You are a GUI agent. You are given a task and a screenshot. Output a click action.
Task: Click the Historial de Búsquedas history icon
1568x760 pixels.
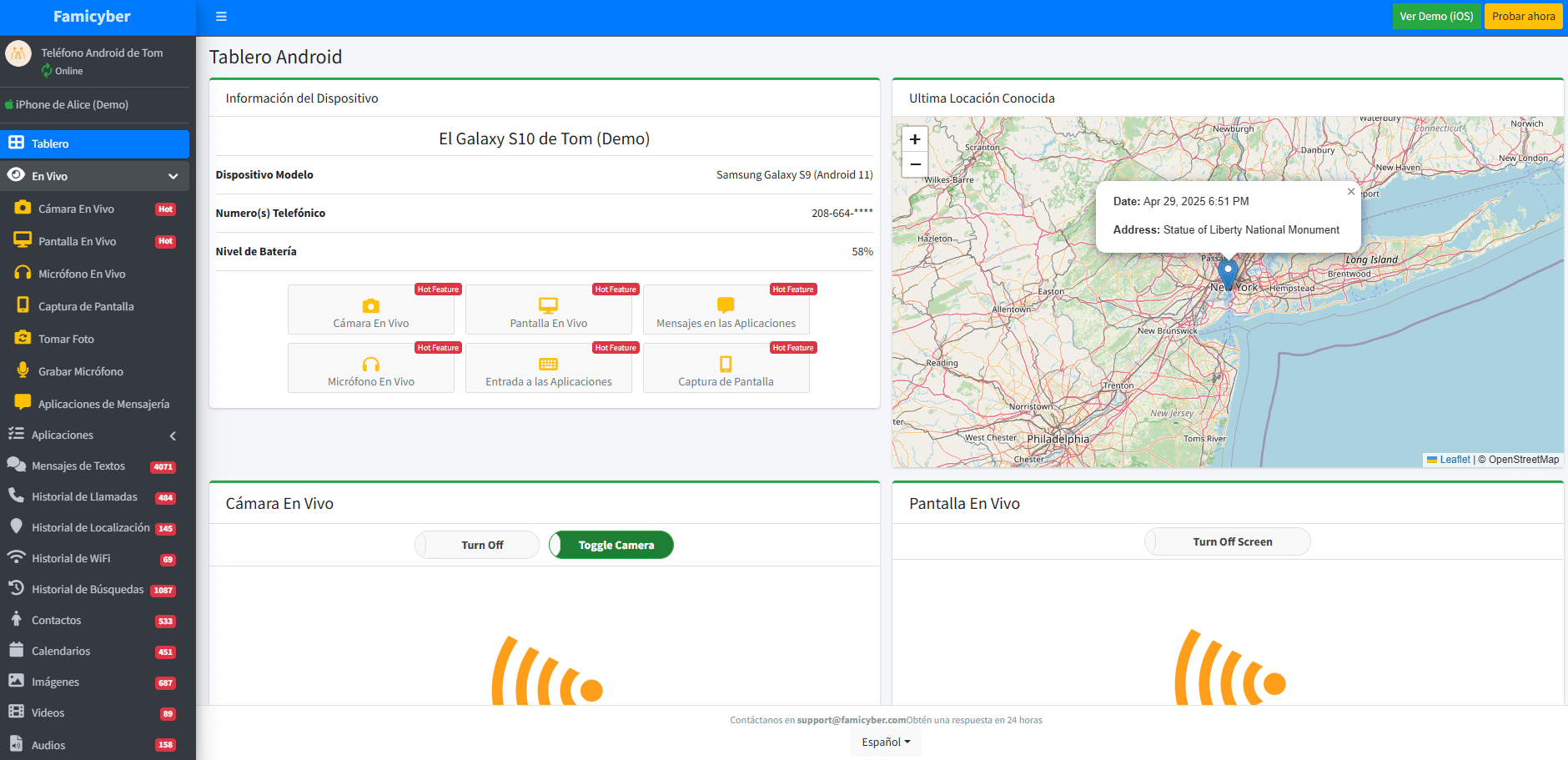16,588
